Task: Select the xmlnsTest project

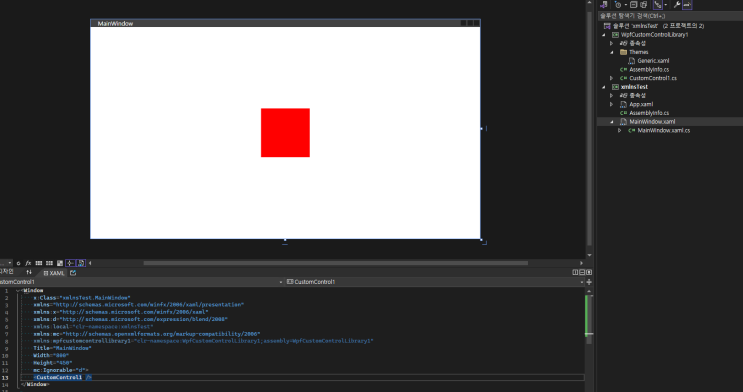Action: [x=634, y=87]
